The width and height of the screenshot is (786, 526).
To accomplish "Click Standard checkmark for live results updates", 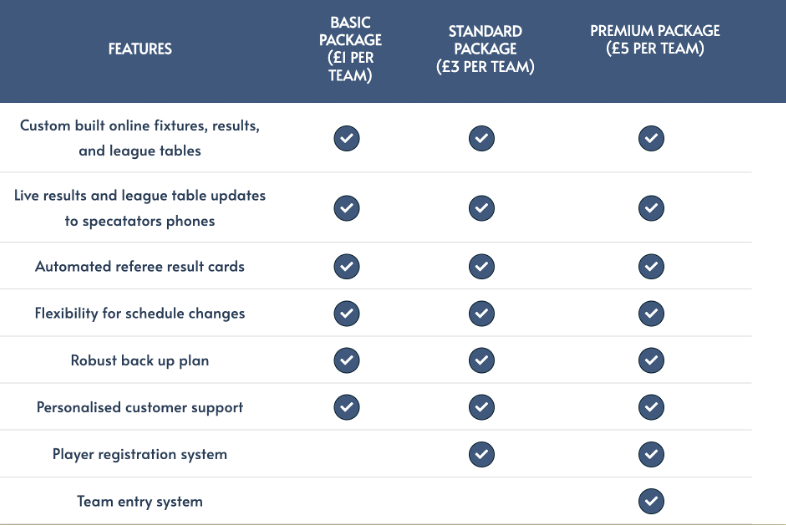I will (x=482, y=208).
